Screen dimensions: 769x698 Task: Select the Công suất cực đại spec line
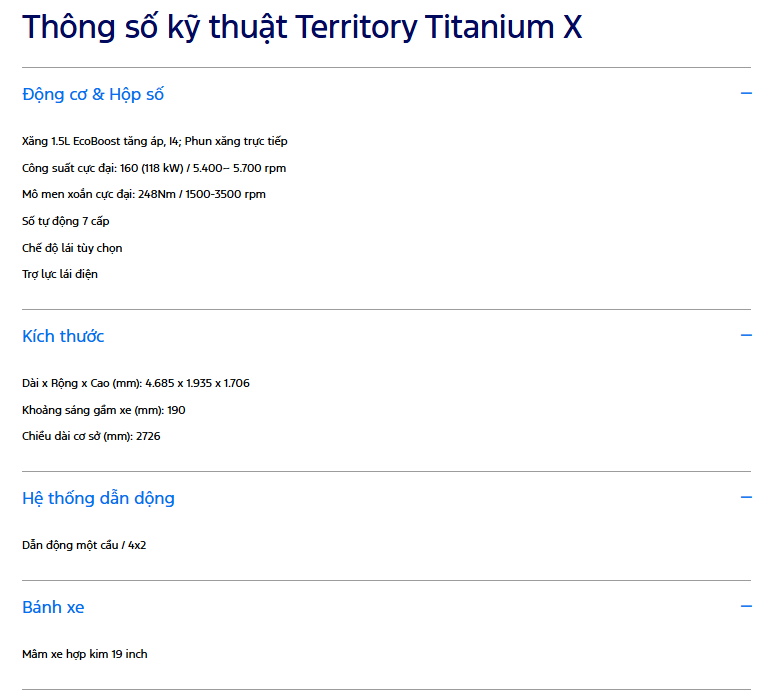click(x=154, y=168)
